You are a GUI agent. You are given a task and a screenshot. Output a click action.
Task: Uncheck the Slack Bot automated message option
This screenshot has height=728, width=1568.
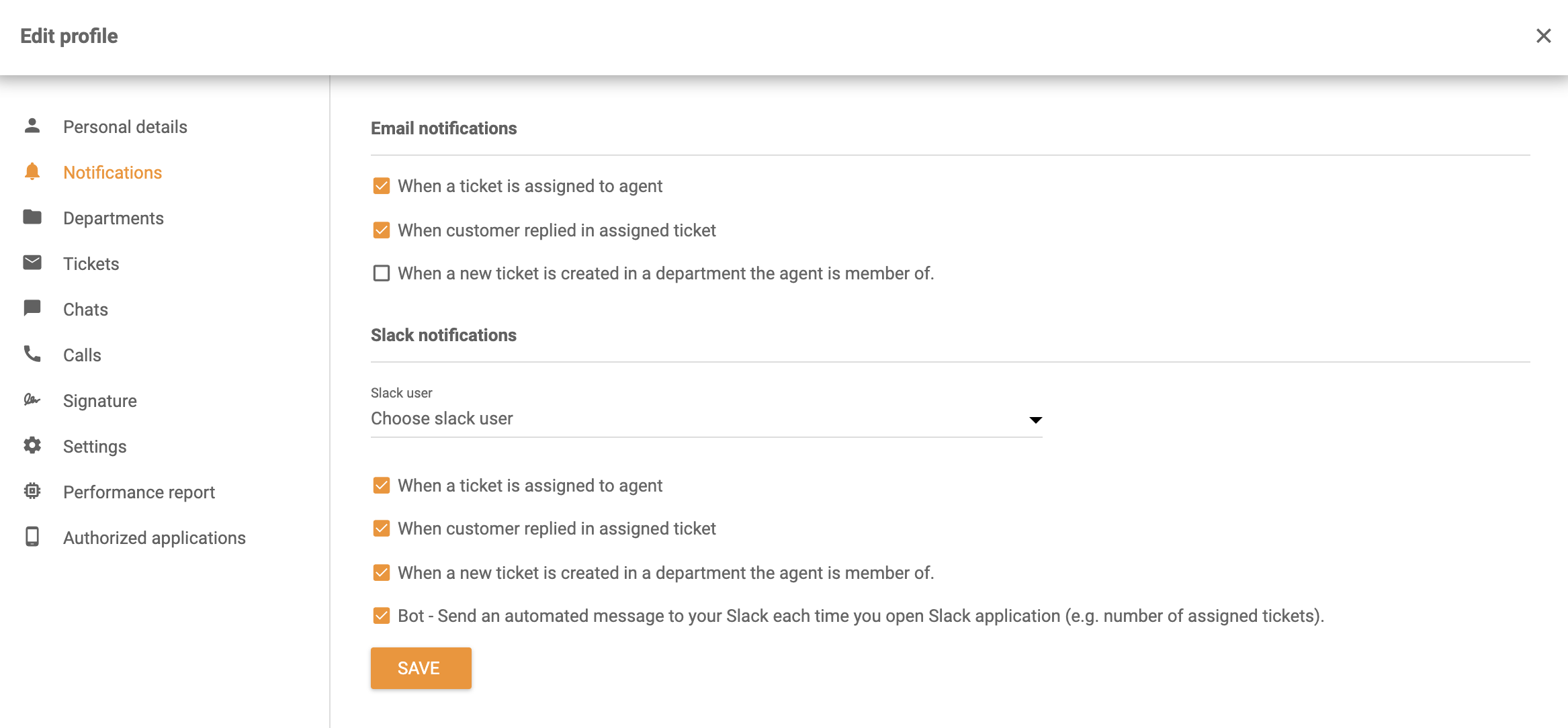tap(382, 616)
